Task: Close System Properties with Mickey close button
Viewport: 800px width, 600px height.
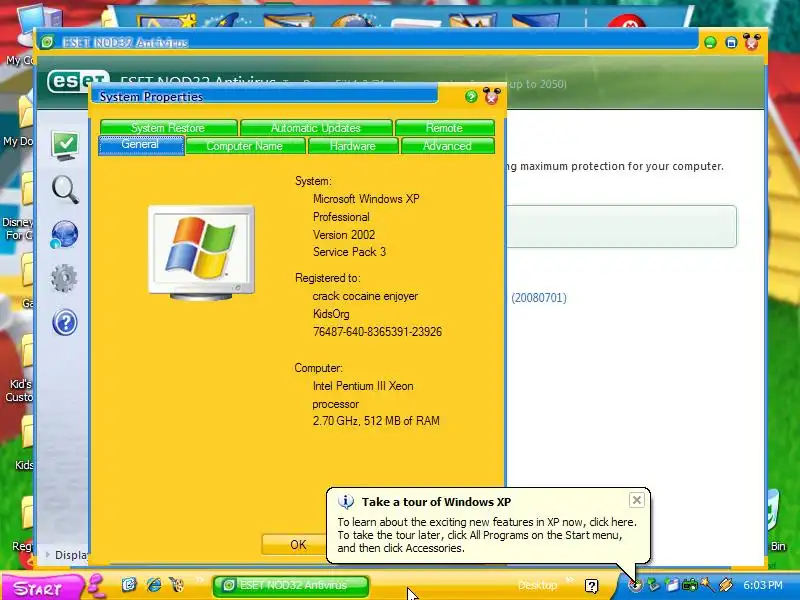Action: coord(491,96)
